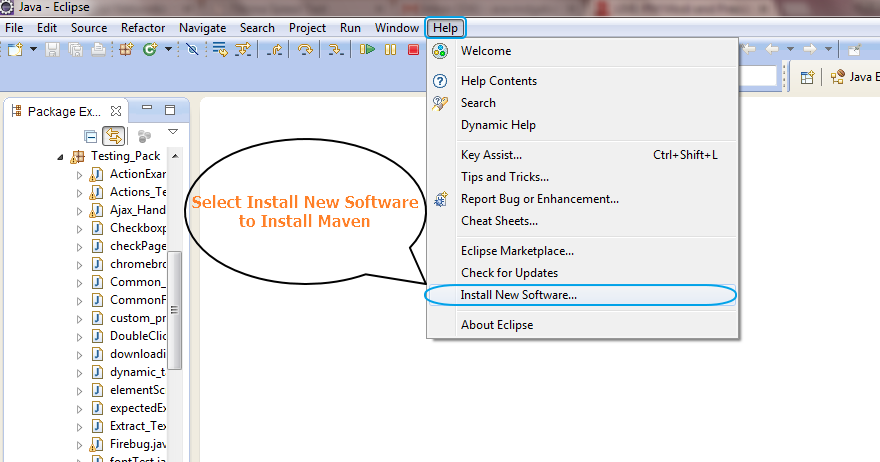The height and width of the screenshot is (462, 880).
Task: Select Tips and Tricks... menu item
Action: 582,177
